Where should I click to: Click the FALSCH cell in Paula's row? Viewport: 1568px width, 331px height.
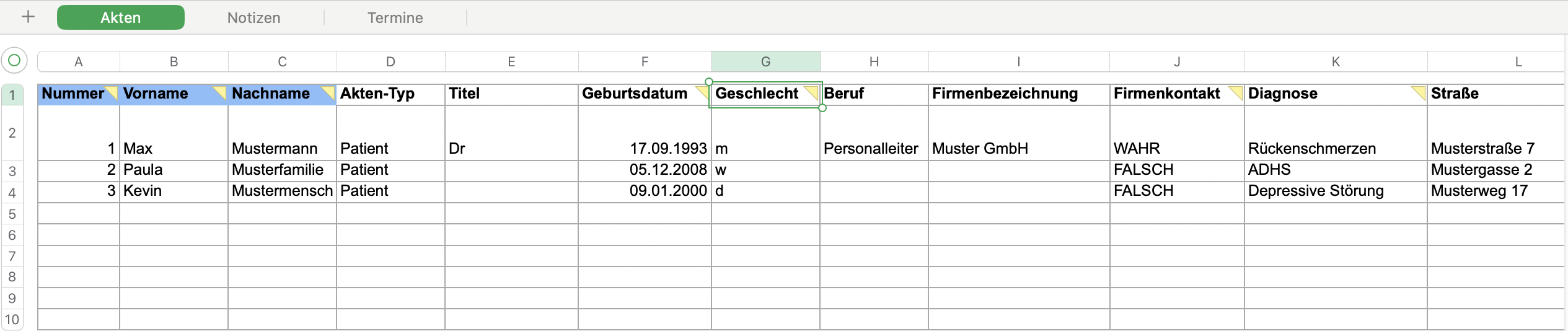click(x=1176, y=170)
